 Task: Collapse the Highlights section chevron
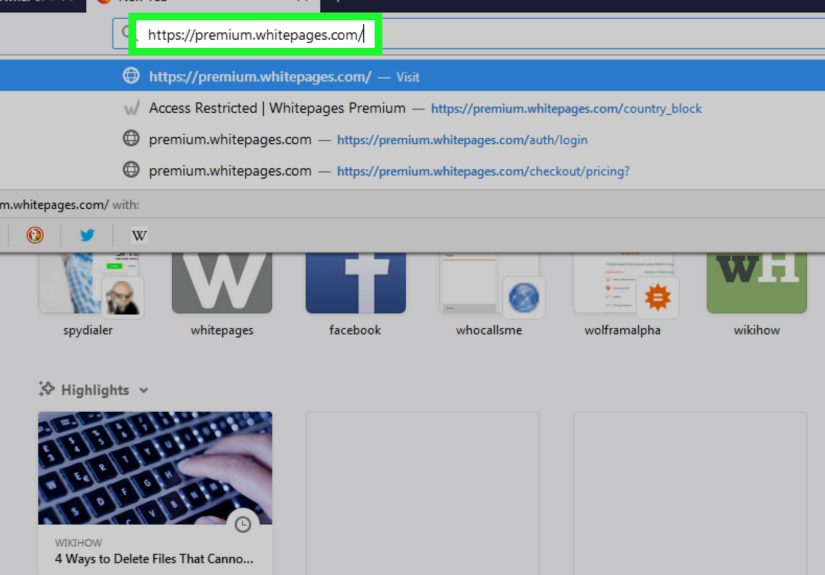(x=144, y=390)
